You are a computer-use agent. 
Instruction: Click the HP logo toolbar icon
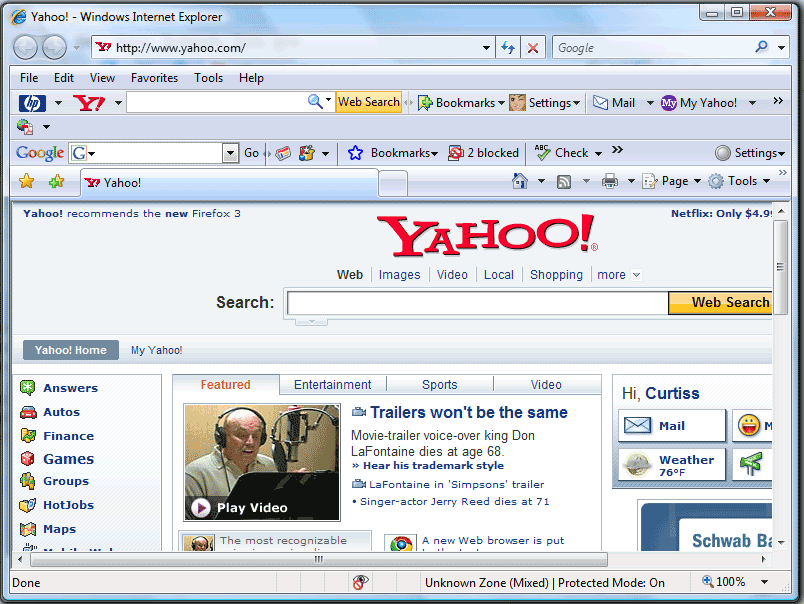coord(32,103)
